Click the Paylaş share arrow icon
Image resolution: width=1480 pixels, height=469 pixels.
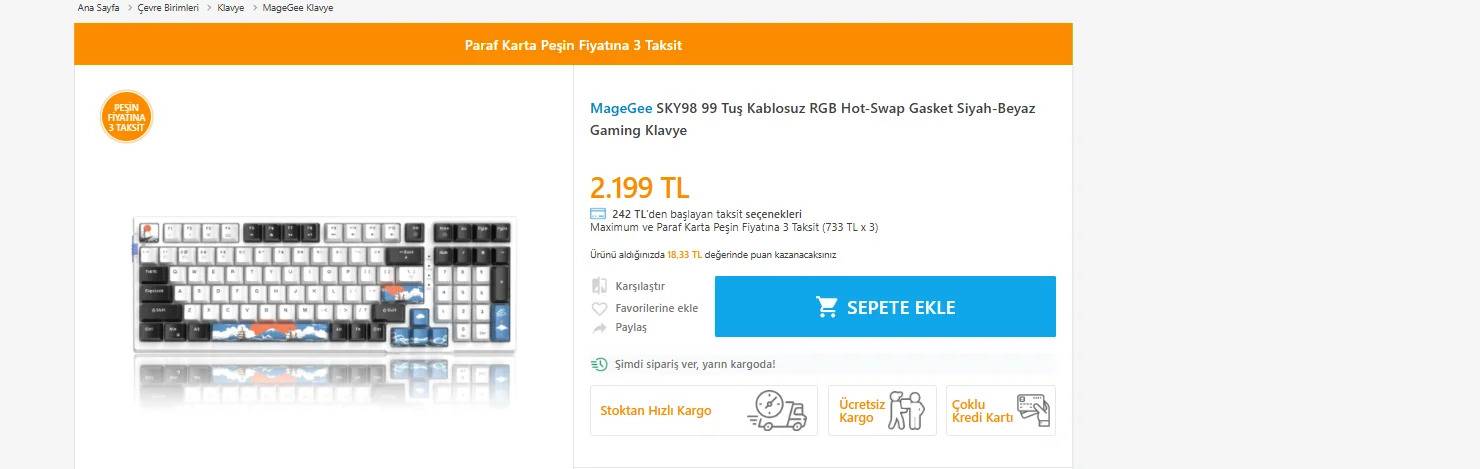599,328
